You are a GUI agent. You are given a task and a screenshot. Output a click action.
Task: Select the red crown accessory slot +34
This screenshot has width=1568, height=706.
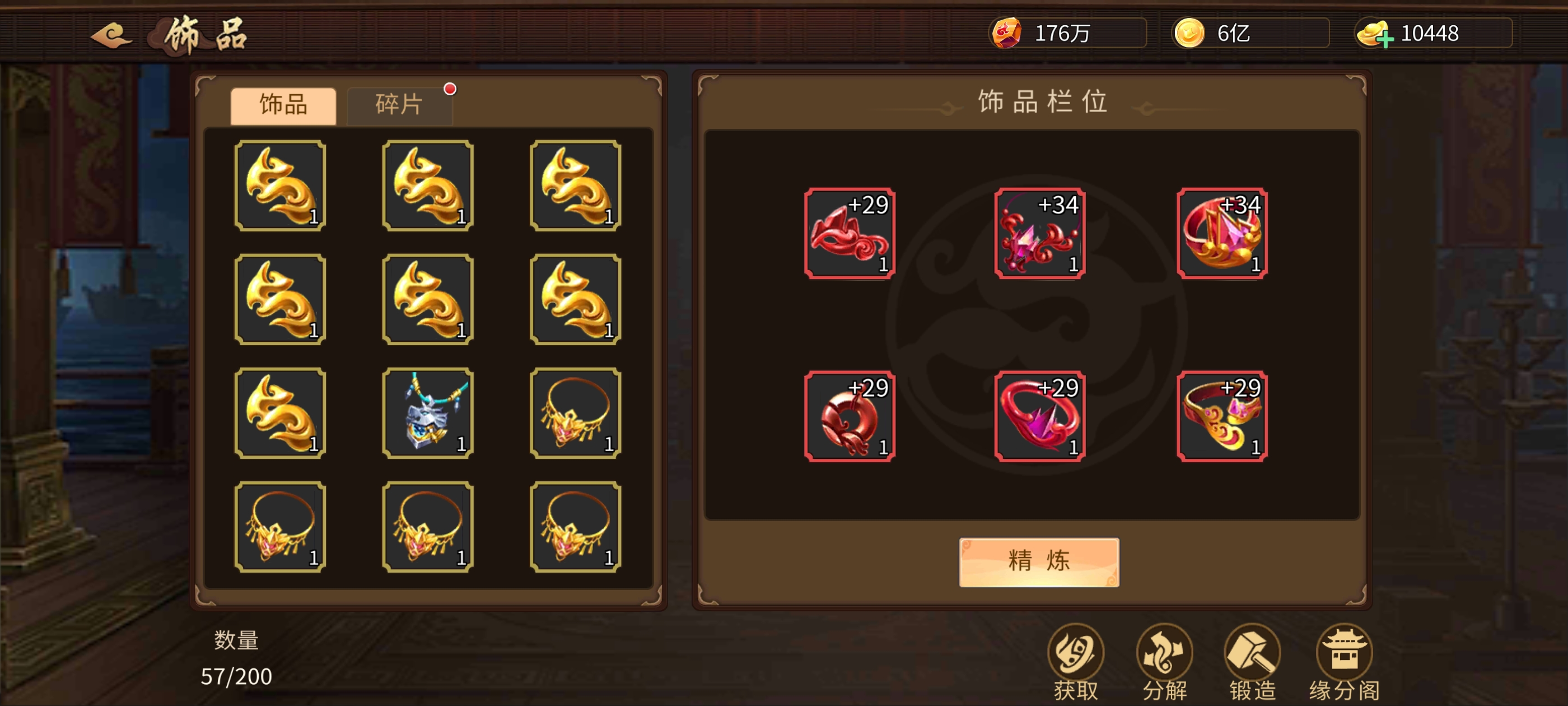[1222, 233]
